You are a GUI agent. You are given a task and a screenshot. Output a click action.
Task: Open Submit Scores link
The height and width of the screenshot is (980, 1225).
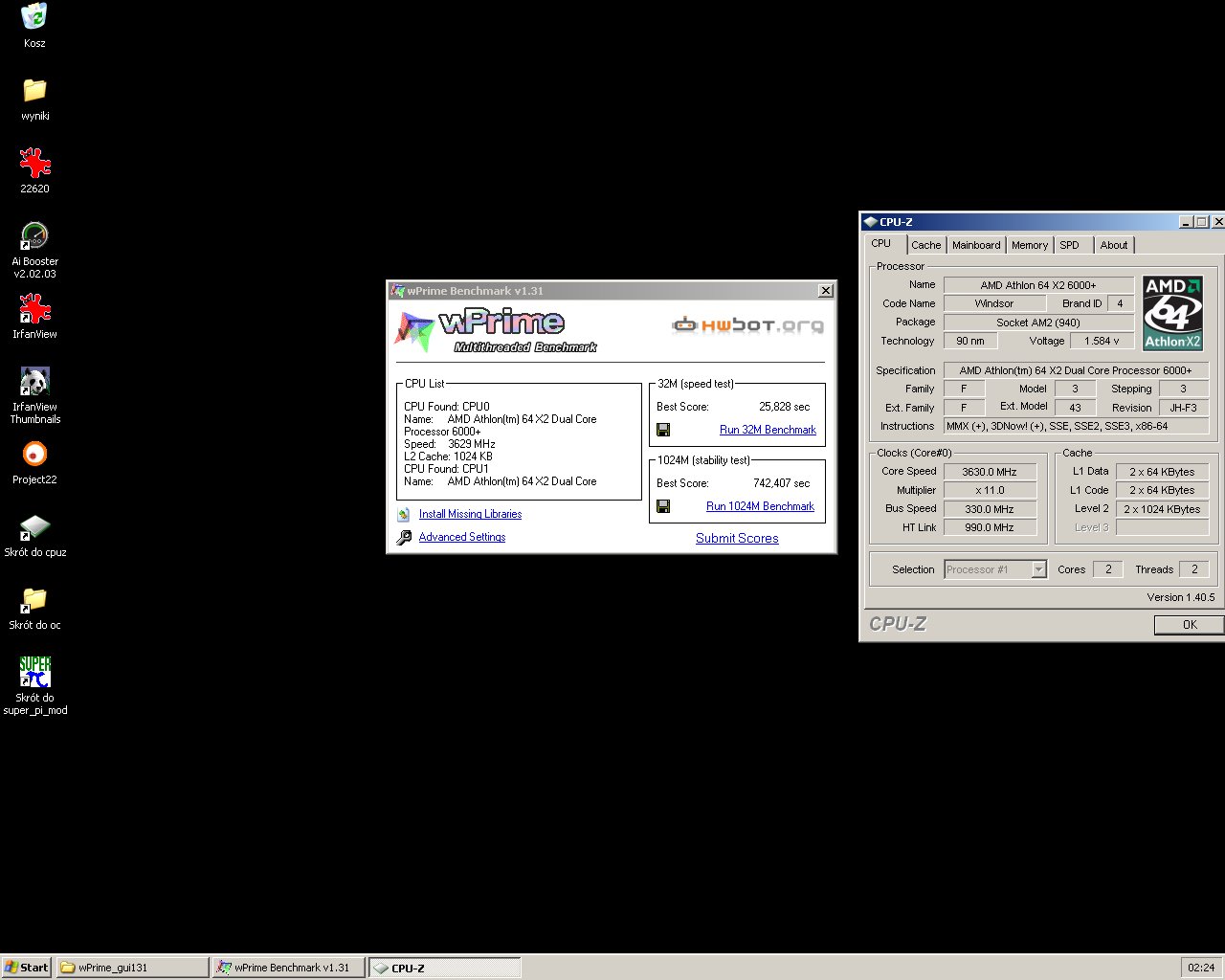[737, 538]
